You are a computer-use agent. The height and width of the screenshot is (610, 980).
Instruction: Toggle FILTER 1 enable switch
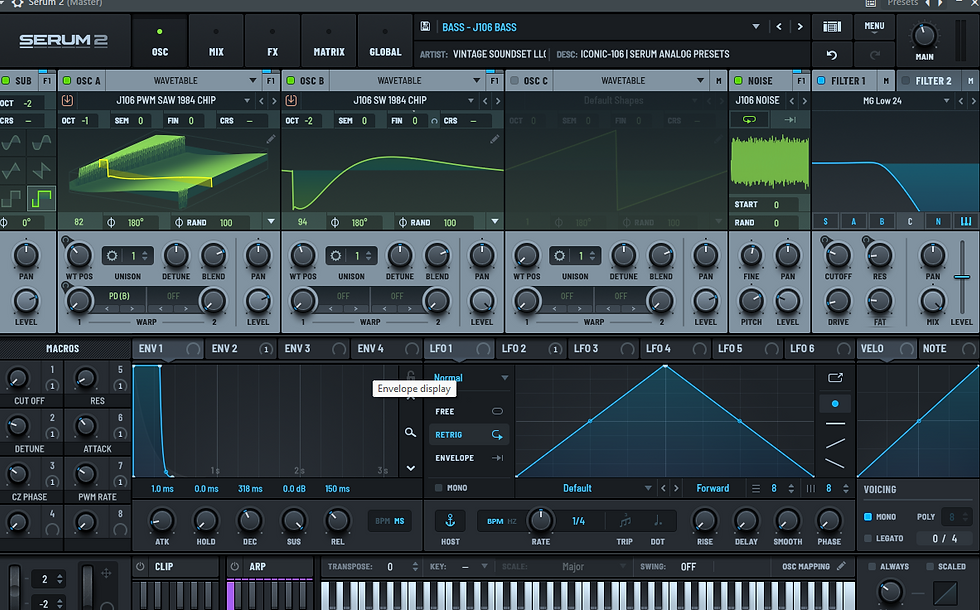point(821,81)
